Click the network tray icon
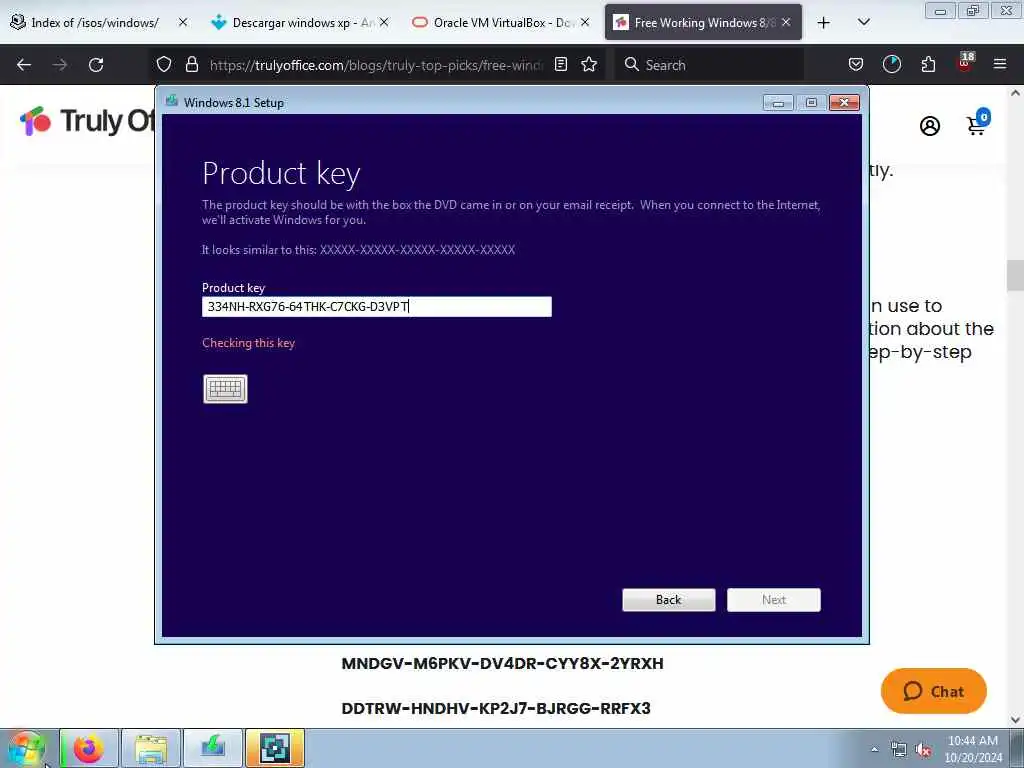1024x768 pixels. [899, 750]
